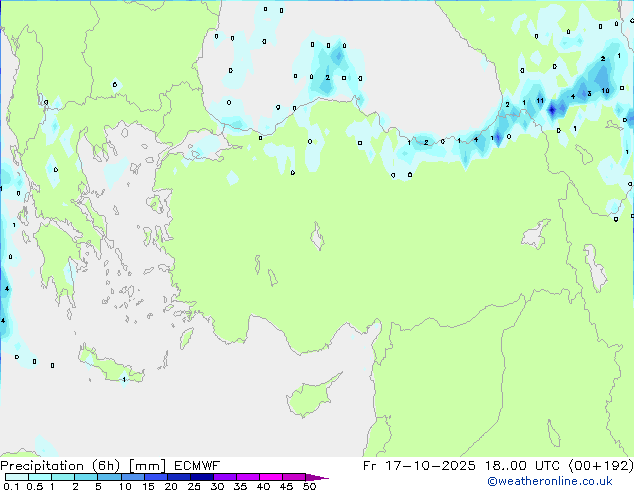Click the above-50 arrow tip of legend

pos(317,477)
